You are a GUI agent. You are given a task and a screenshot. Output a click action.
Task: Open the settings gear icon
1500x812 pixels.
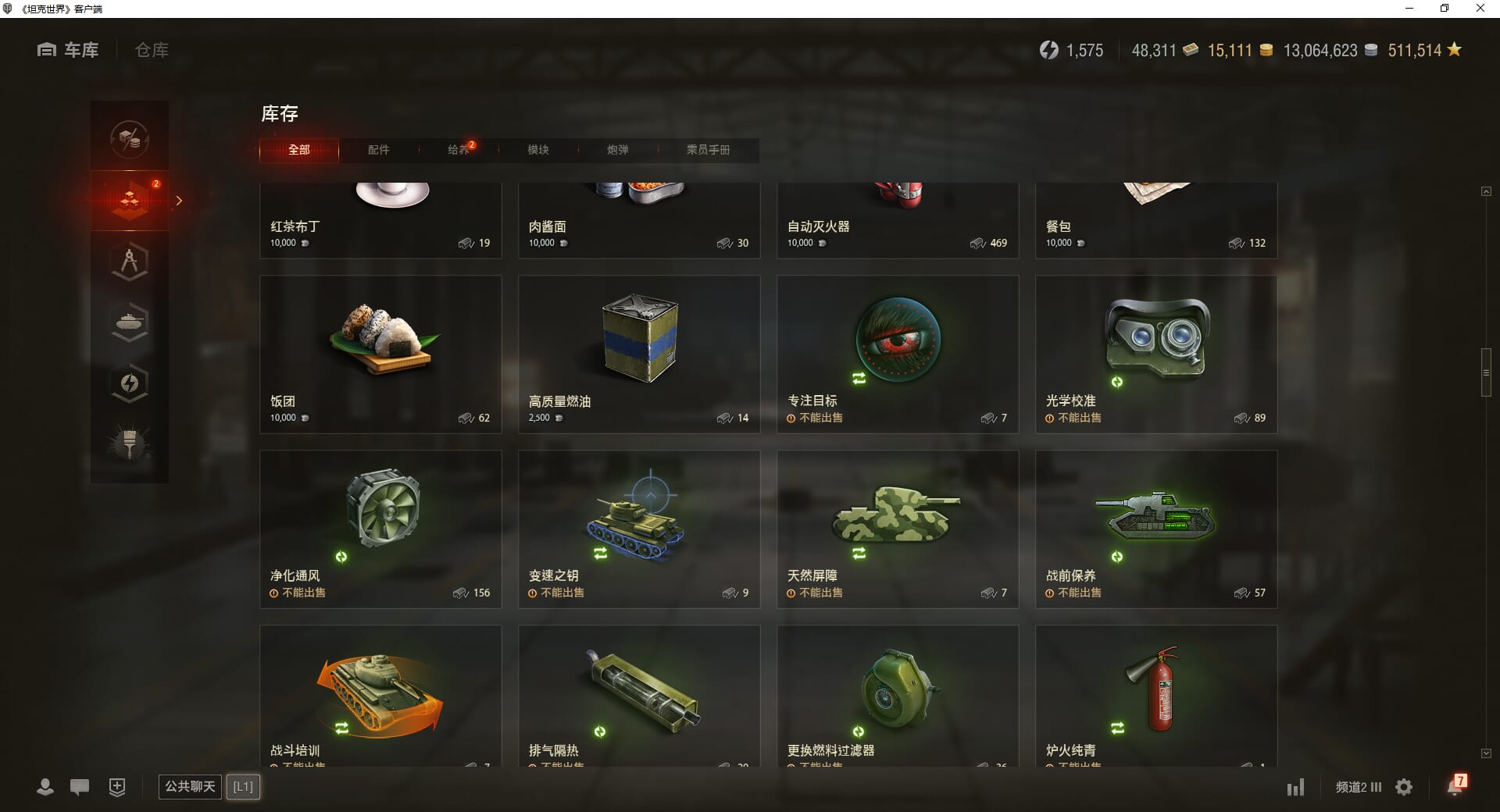pyautogui.click(x=1404, y=787)
